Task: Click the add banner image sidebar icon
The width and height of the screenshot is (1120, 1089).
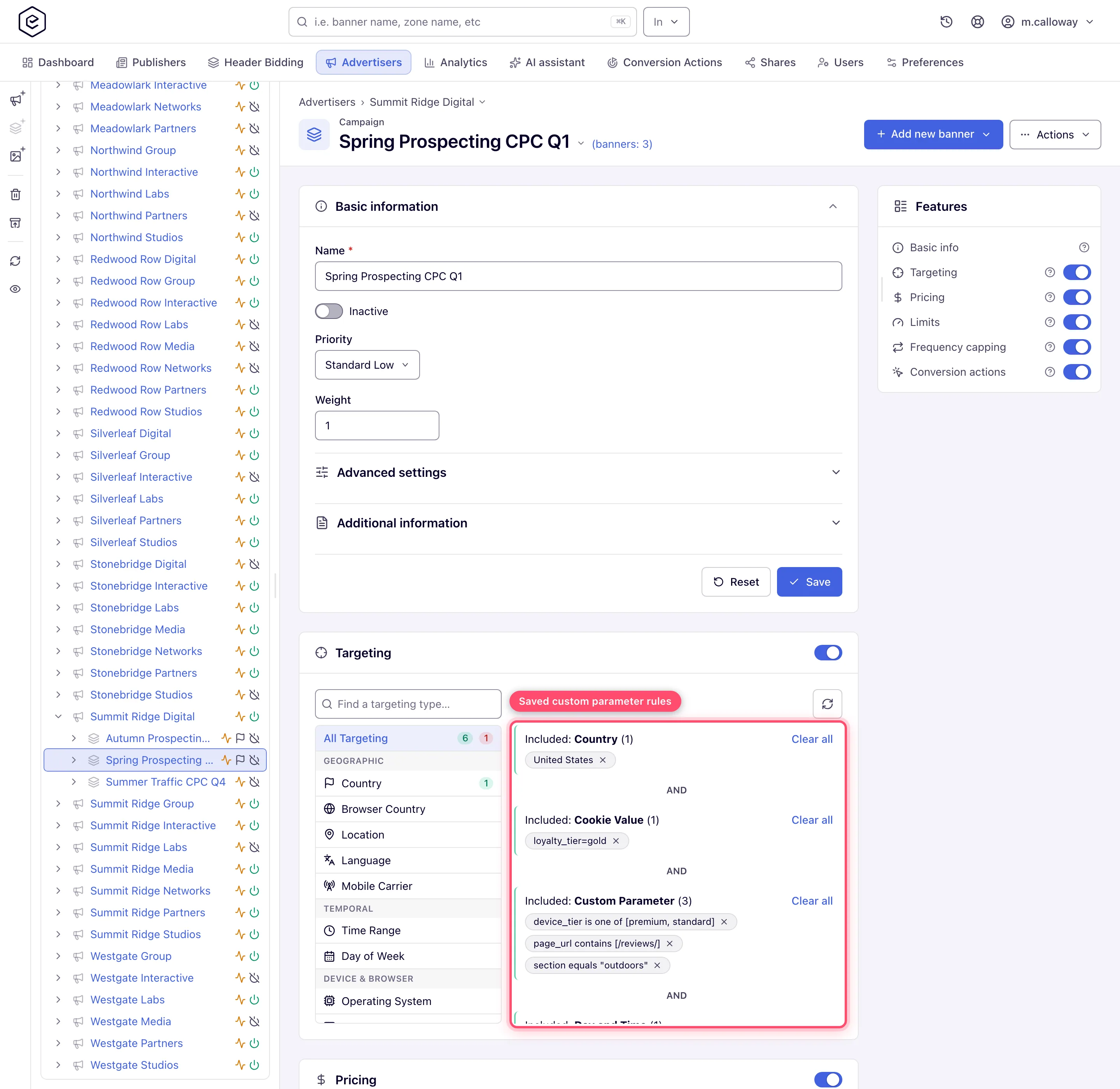Action: tap(17, 155)
